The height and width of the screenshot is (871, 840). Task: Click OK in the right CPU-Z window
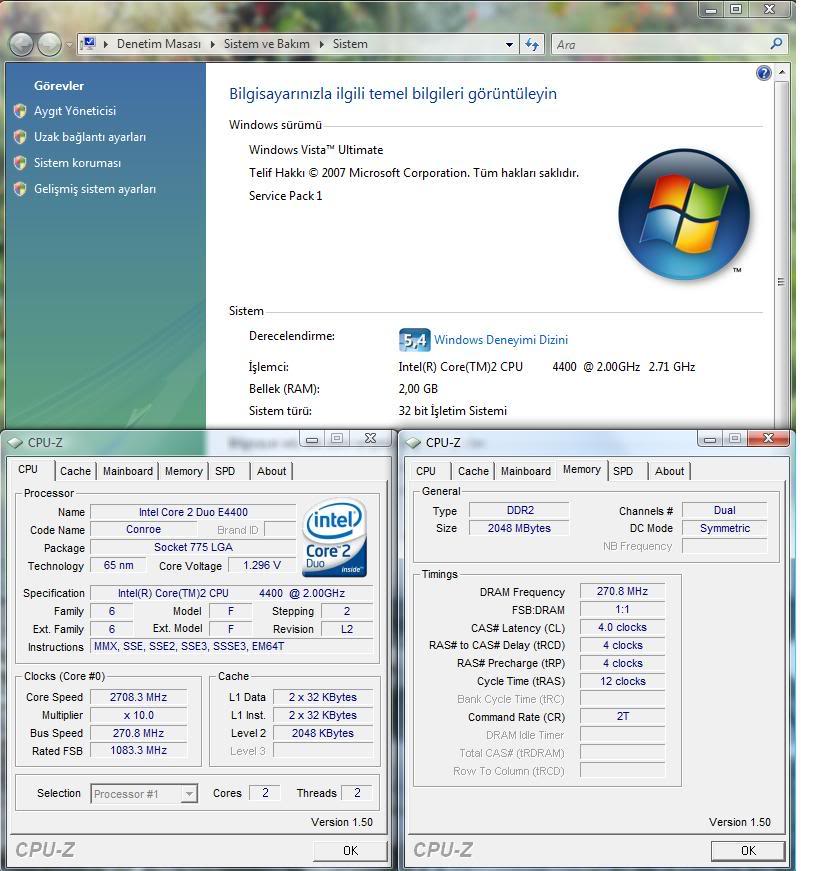(x=748, y=850)
